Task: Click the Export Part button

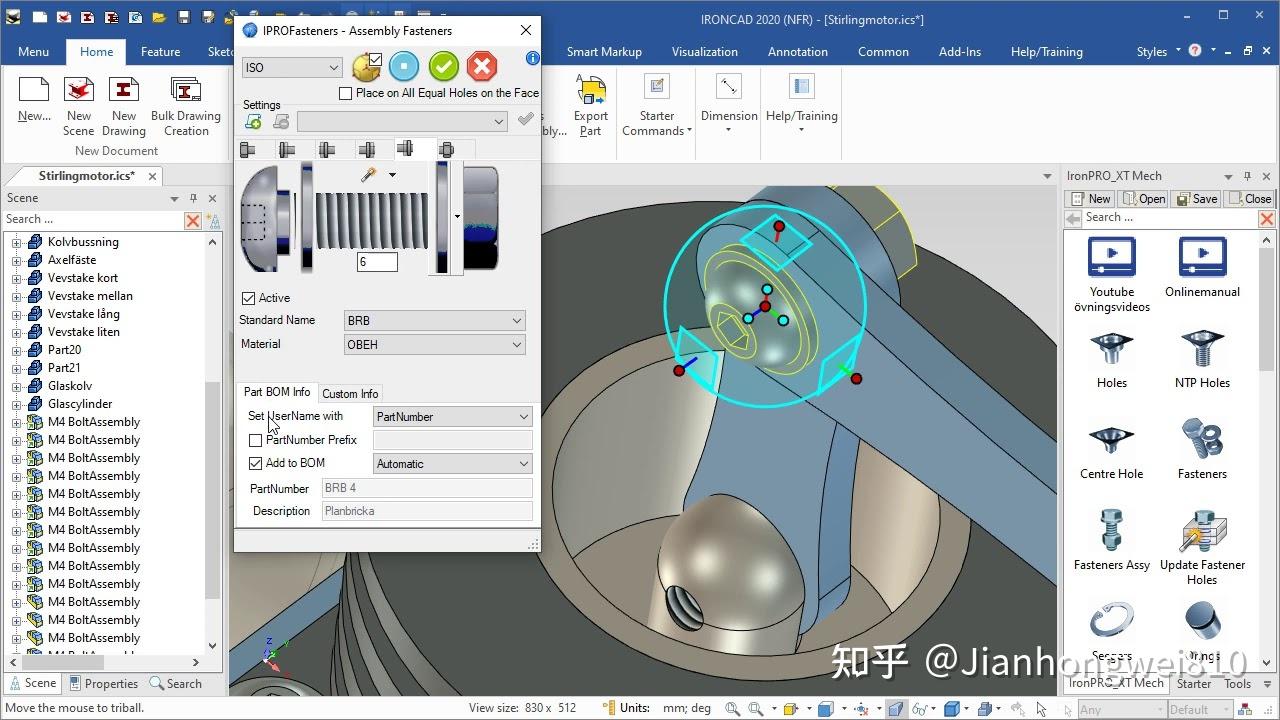Action: 590,107
